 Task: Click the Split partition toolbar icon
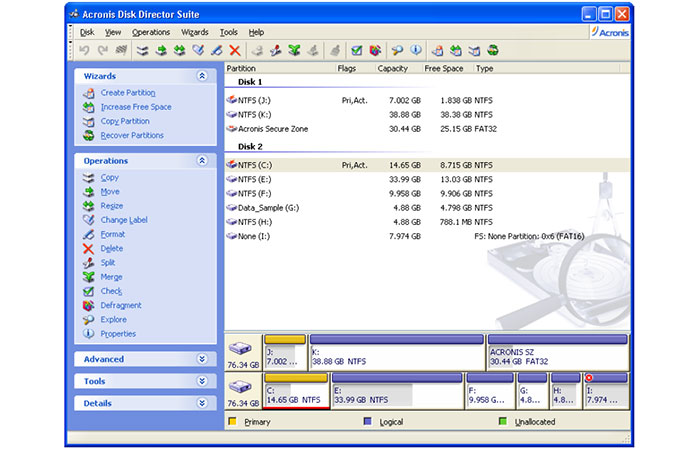click(275, 50)
